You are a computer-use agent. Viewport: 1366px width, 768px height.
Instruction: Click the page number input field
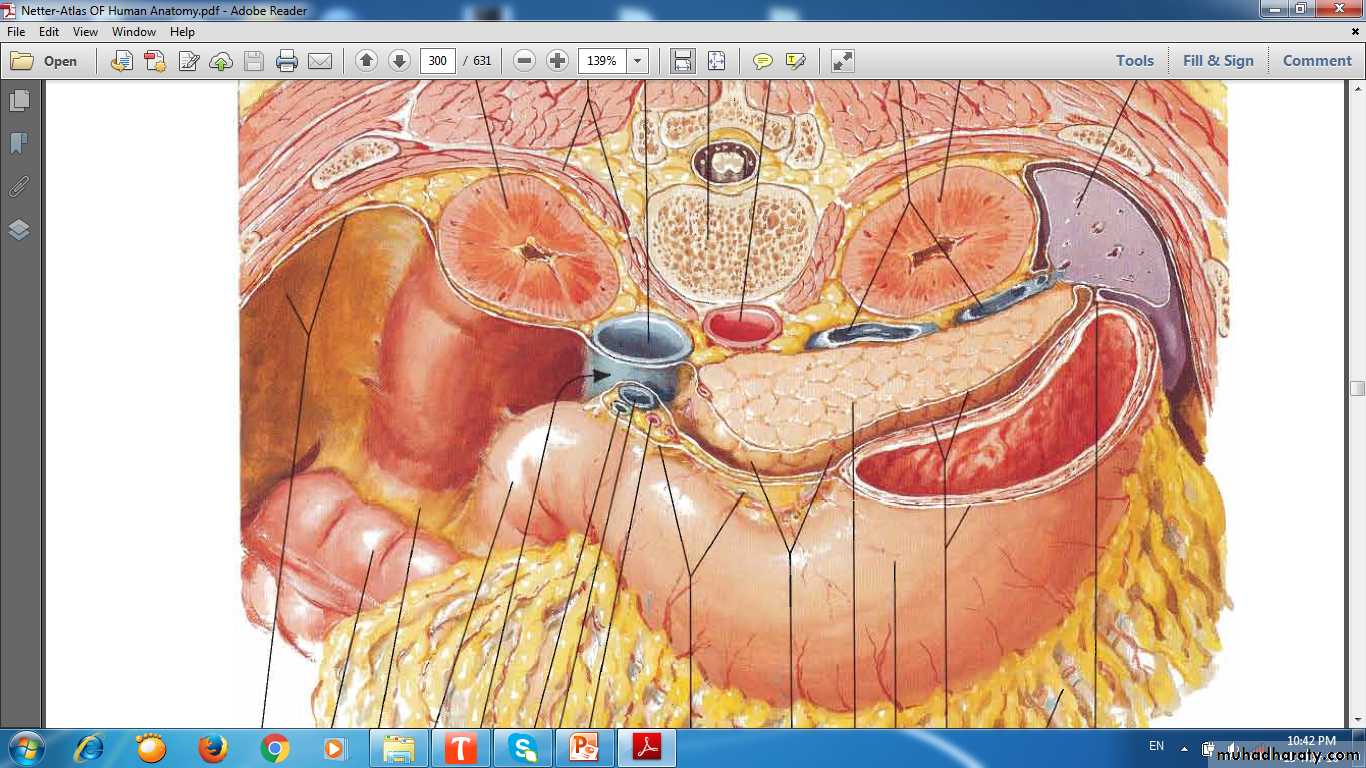tap(437, 61)
